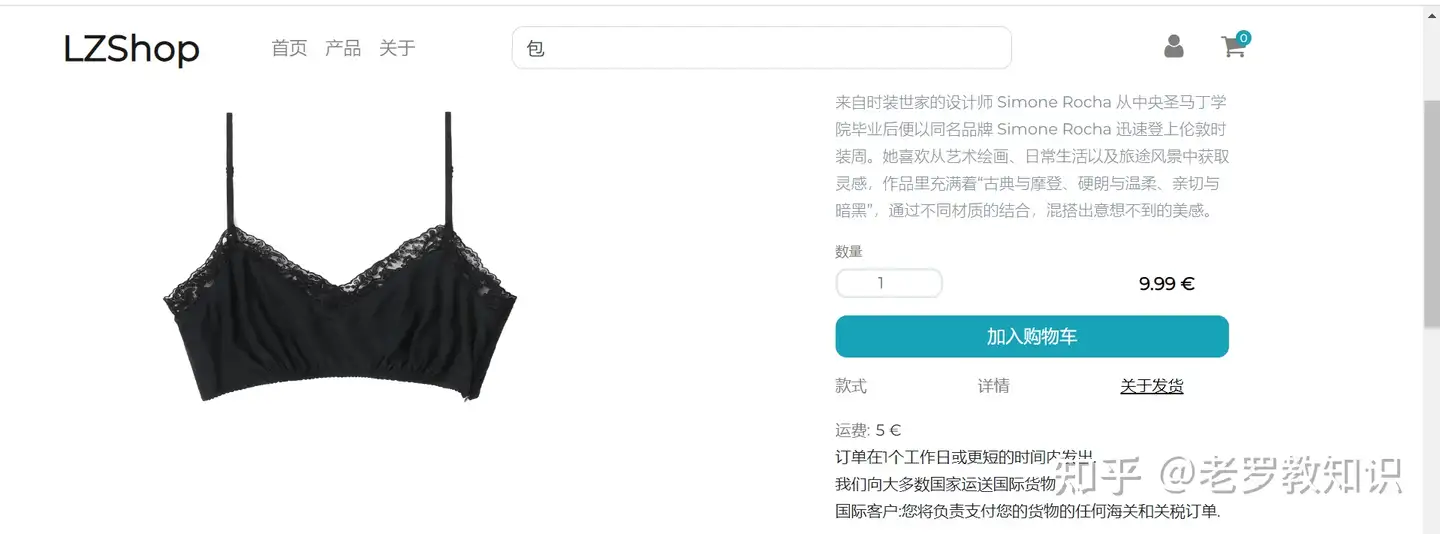The width and height of the screenshot is (1440, 534).
Task: Switch to the 款式 tab
Action: tap(851, 386)
